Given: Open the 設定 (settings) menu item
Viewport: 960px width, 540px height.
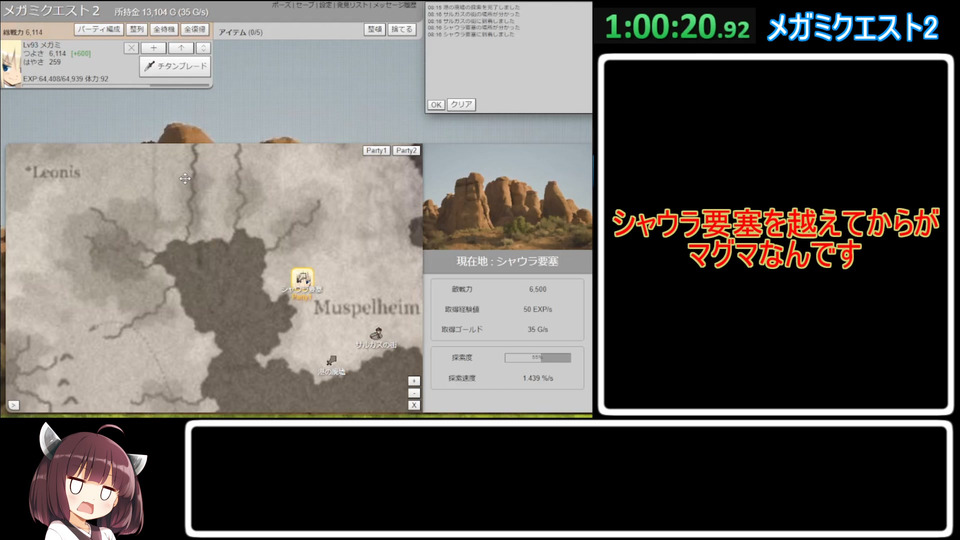Looking at the screenshot, I should pyautogui.click(x=326, y=5).
